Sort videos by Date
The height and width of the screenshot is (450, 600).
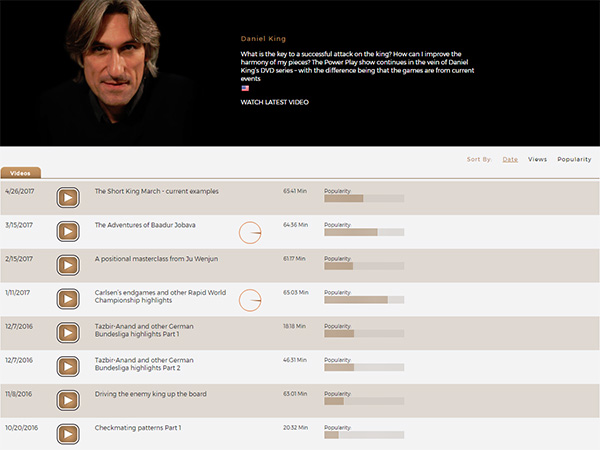(510, 159)
